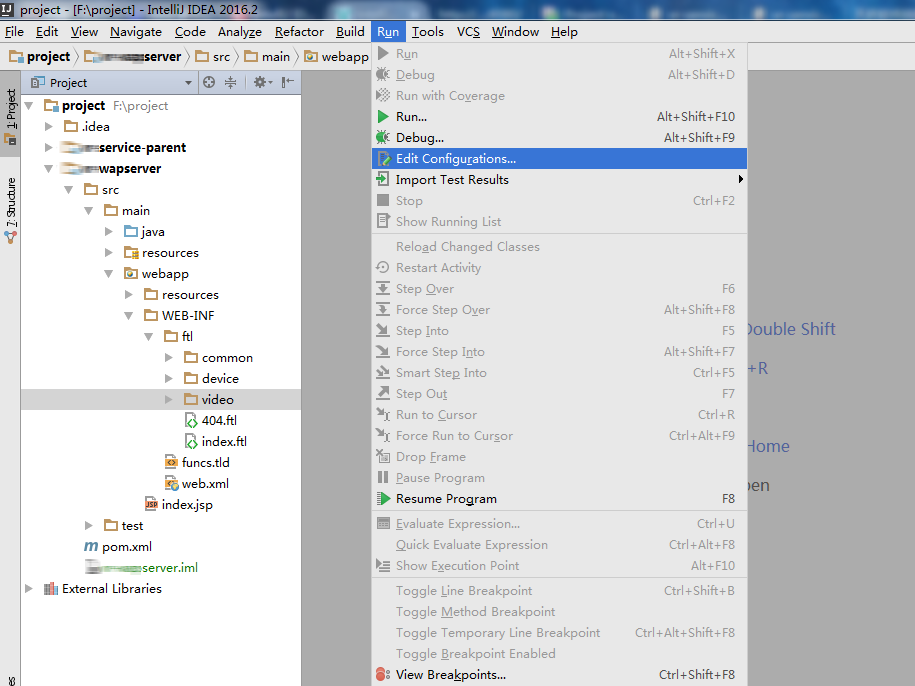Click the index.ftl file icon
This screenshot has height=686, width=915.
tap(191, 442)
